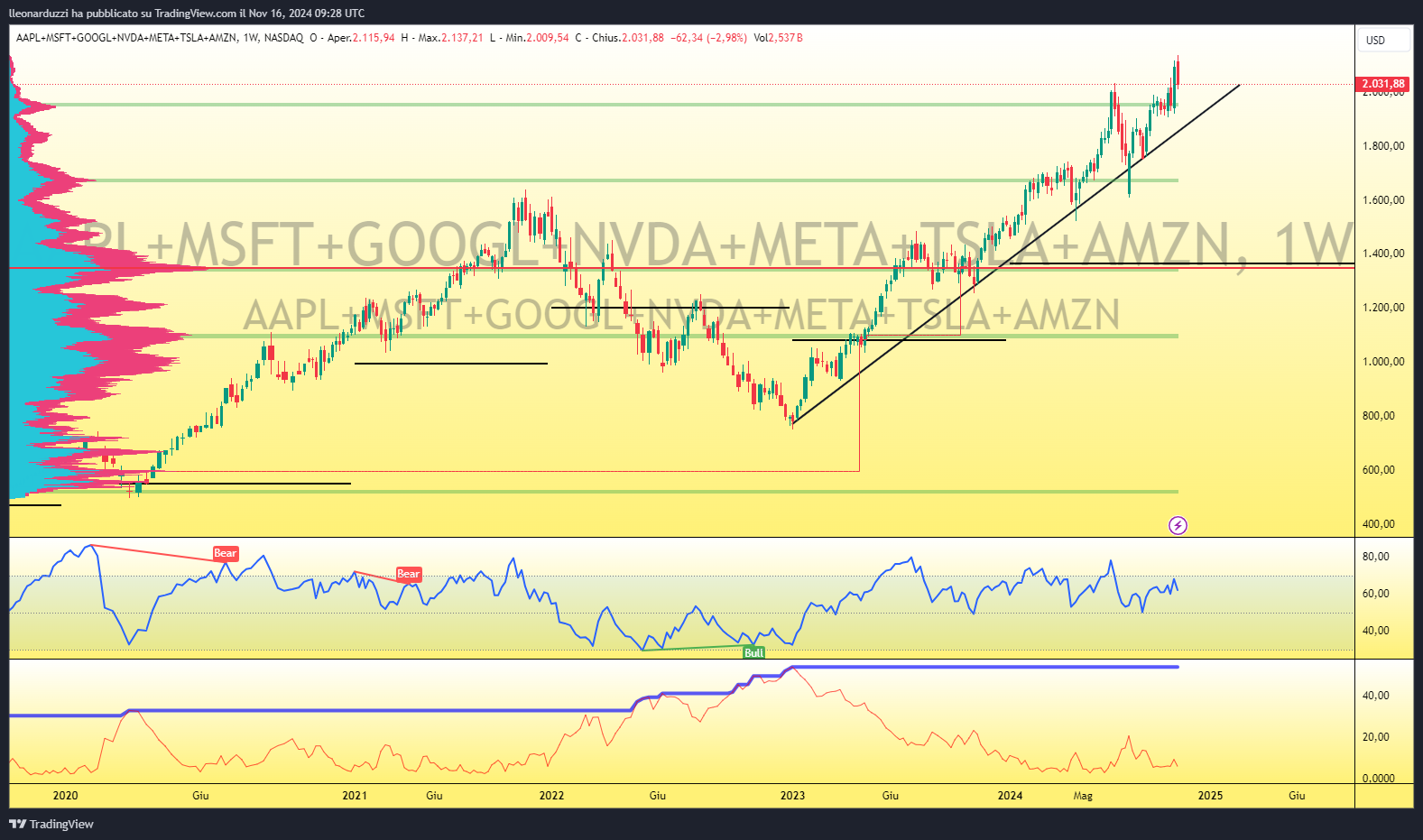The width and height of the screenshot is (1423, 840).
Task: Click the 800,00 price axis label
Action: (1379, 416)
